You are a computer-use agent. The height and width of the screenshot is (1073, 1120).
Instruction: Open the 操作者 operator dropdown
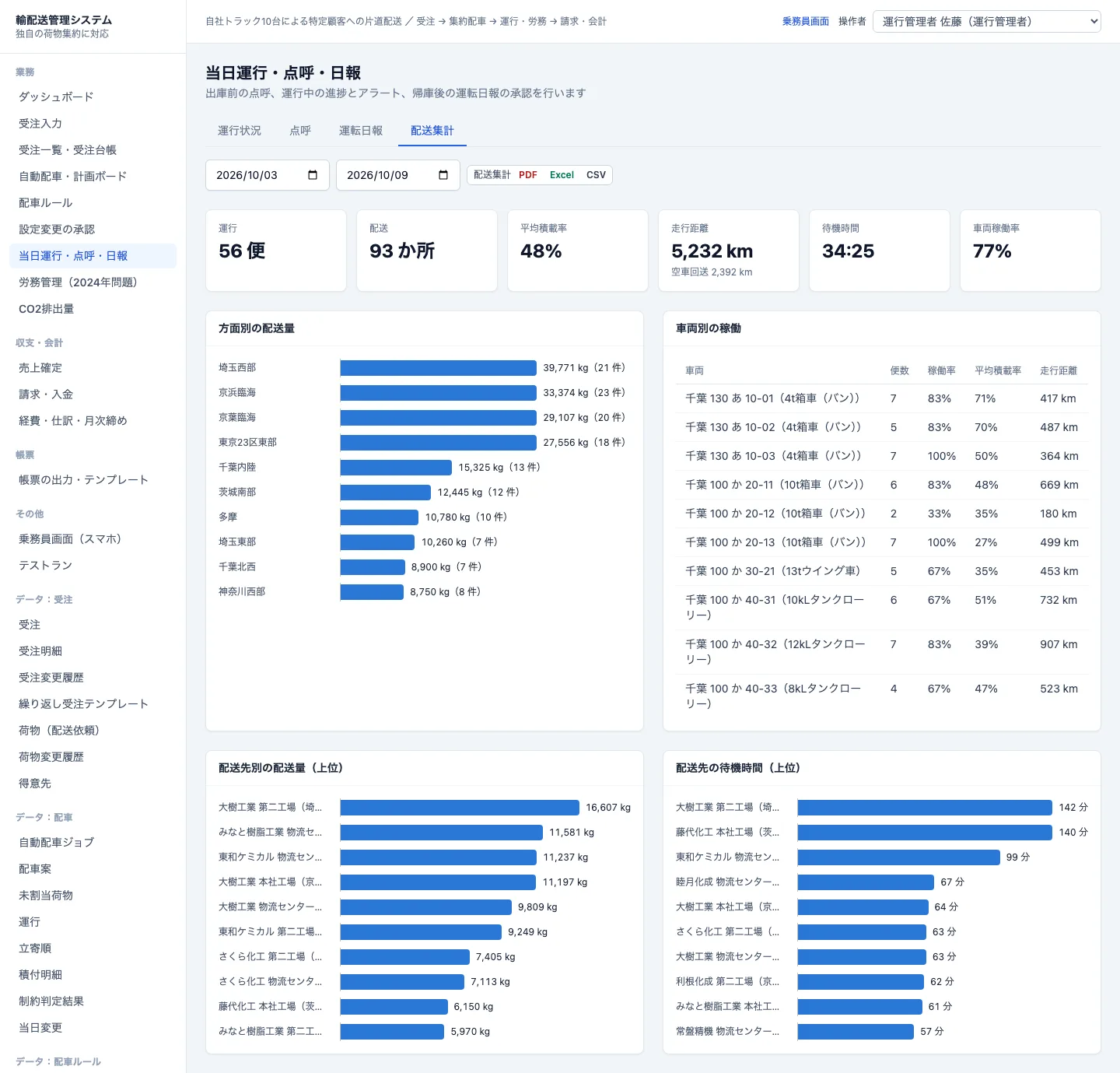click(x=987, y=21)
